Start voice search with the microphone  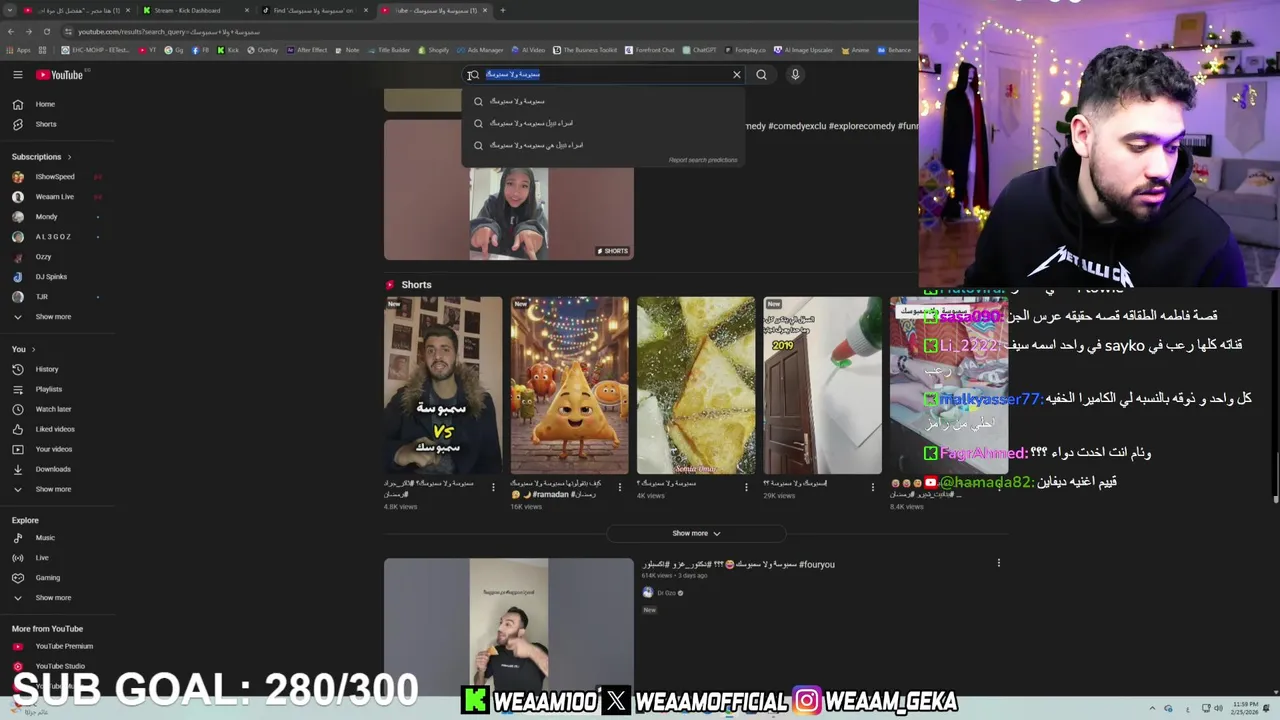pyautogui.click(x=795, y=74)
